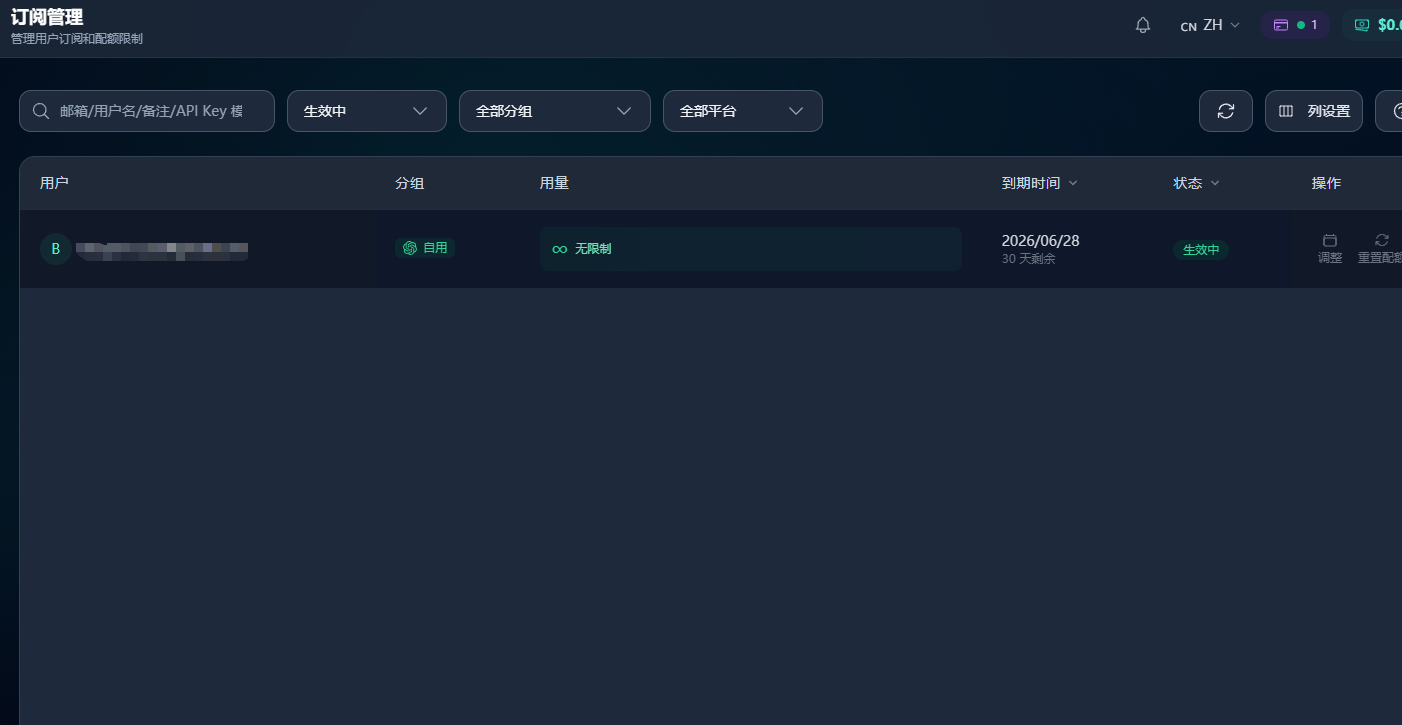Expand the 生效中 status filter dropdown
This screenshot has height=725, width=1402.
coord(367,111)
